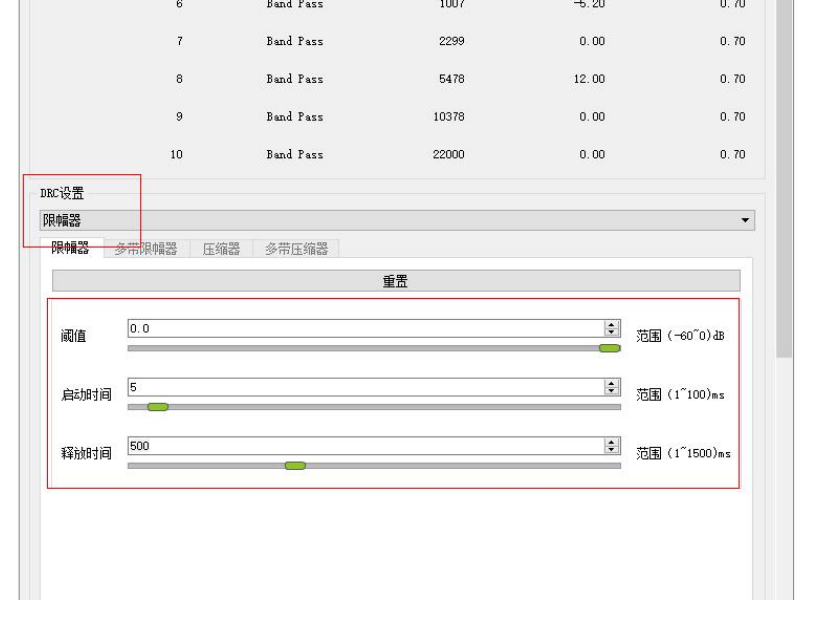
Task: Click the 0.00 gain in row 9
Action: 592,117
